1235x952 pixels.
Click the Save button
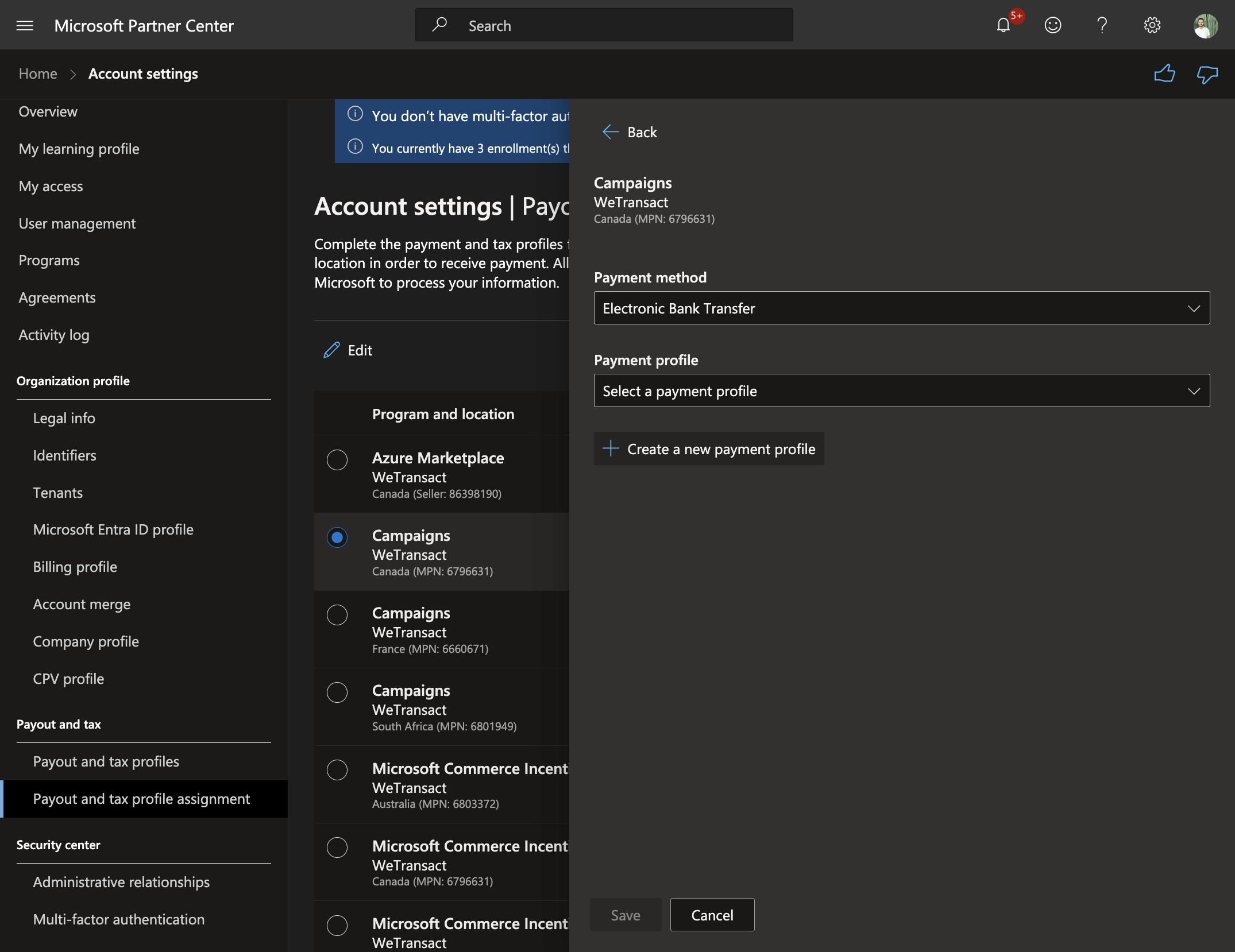pos(626,915)
